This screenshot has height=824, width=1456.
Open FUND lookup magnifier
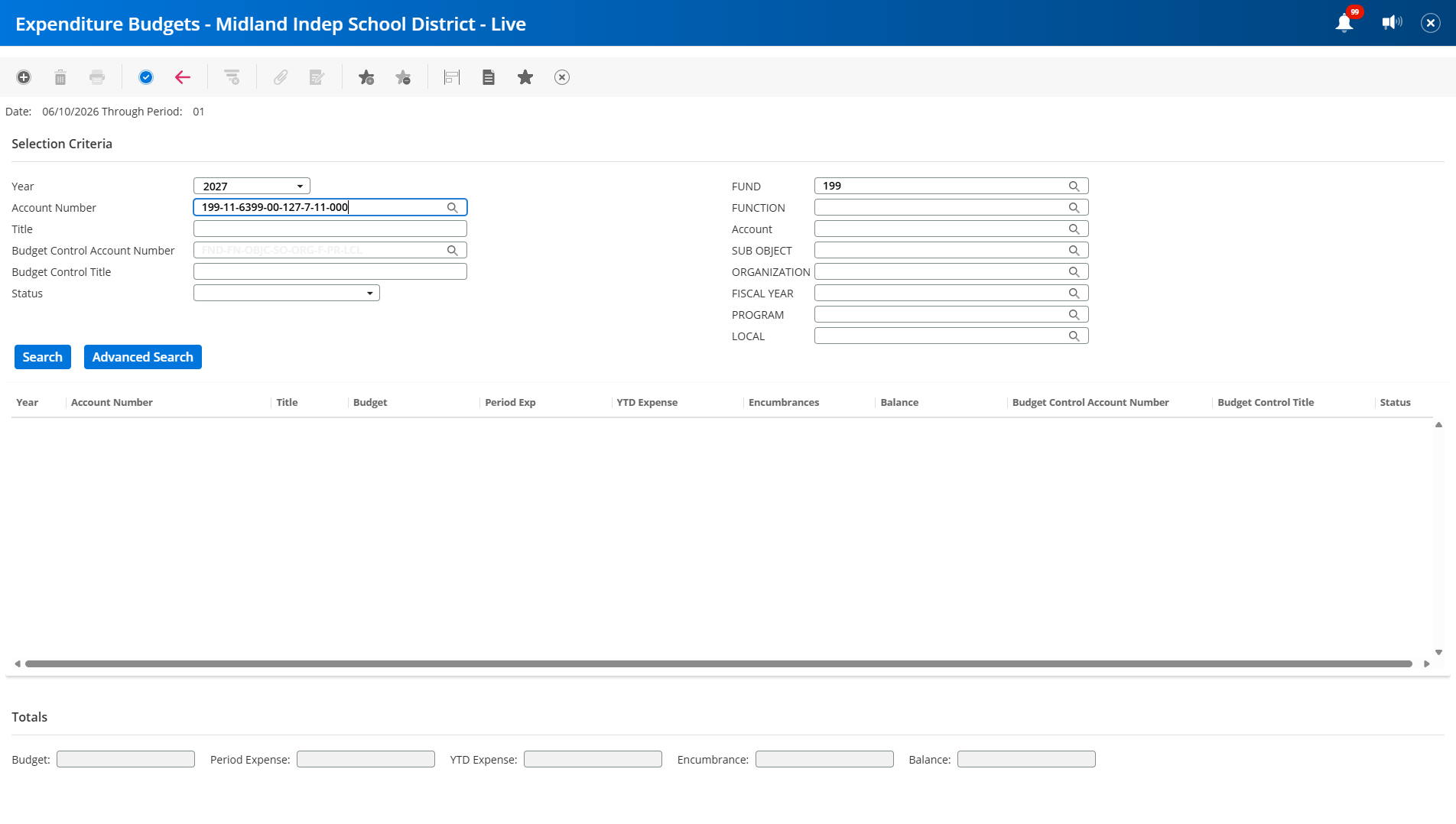click(x=1074, y=187)
